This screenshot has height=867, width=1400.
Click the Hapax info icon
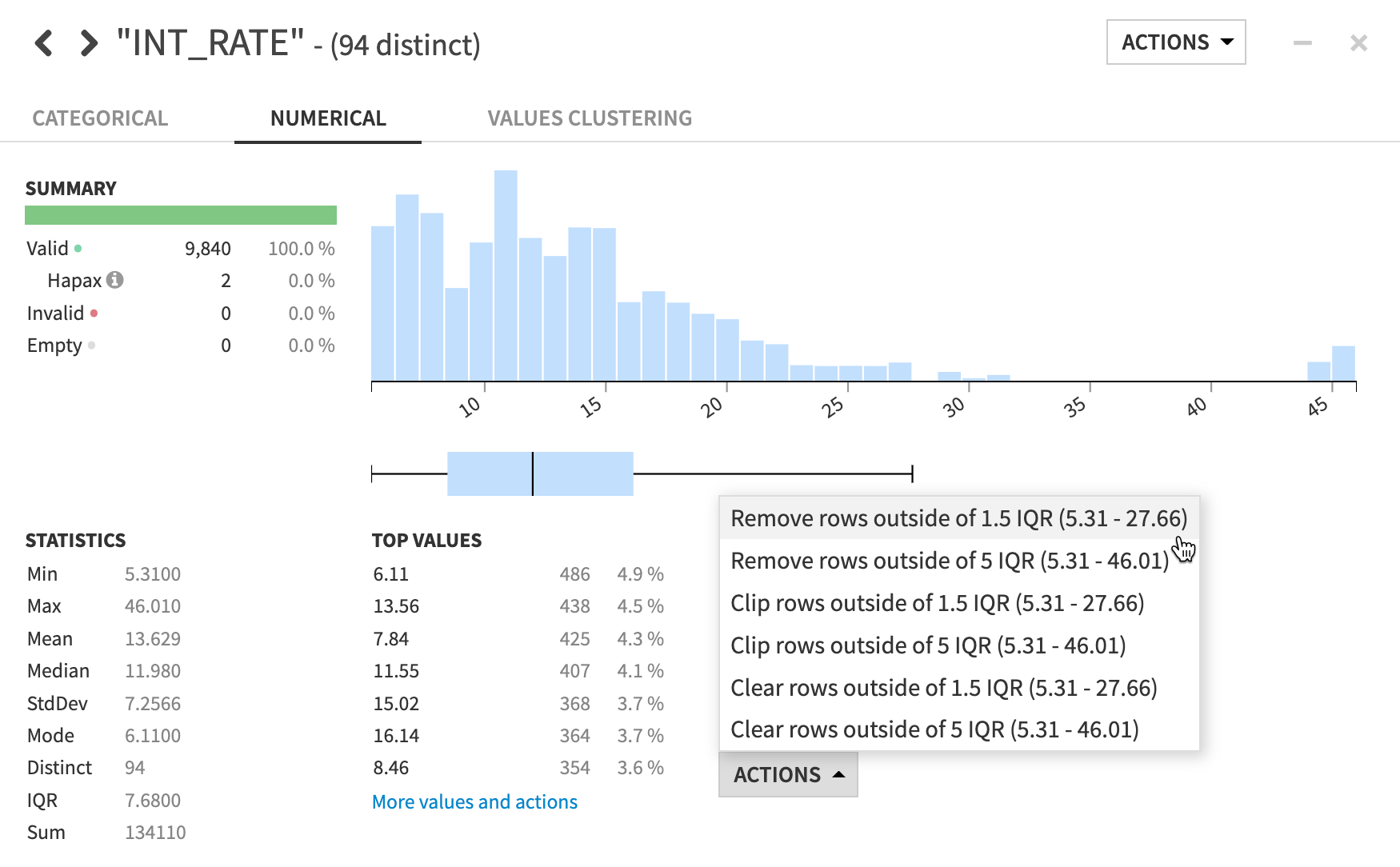coord(115,280)
